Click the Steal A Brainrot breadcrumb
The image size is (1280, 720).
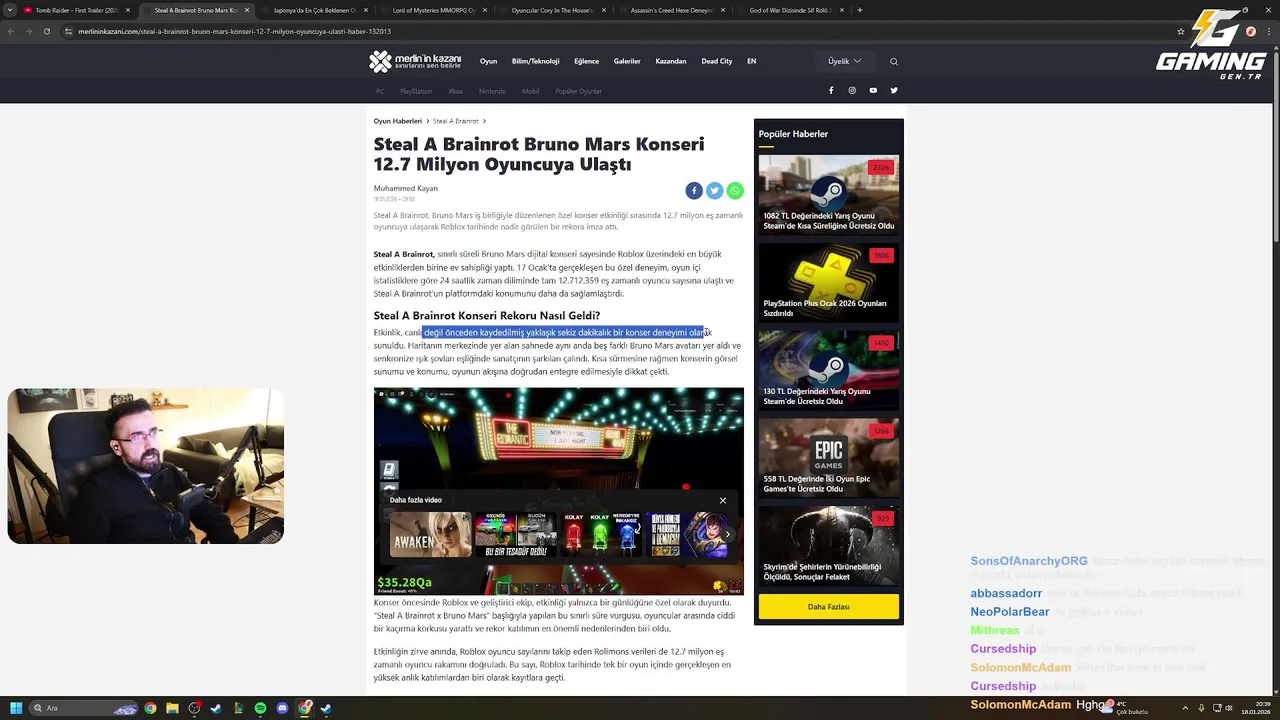[456, 121]
